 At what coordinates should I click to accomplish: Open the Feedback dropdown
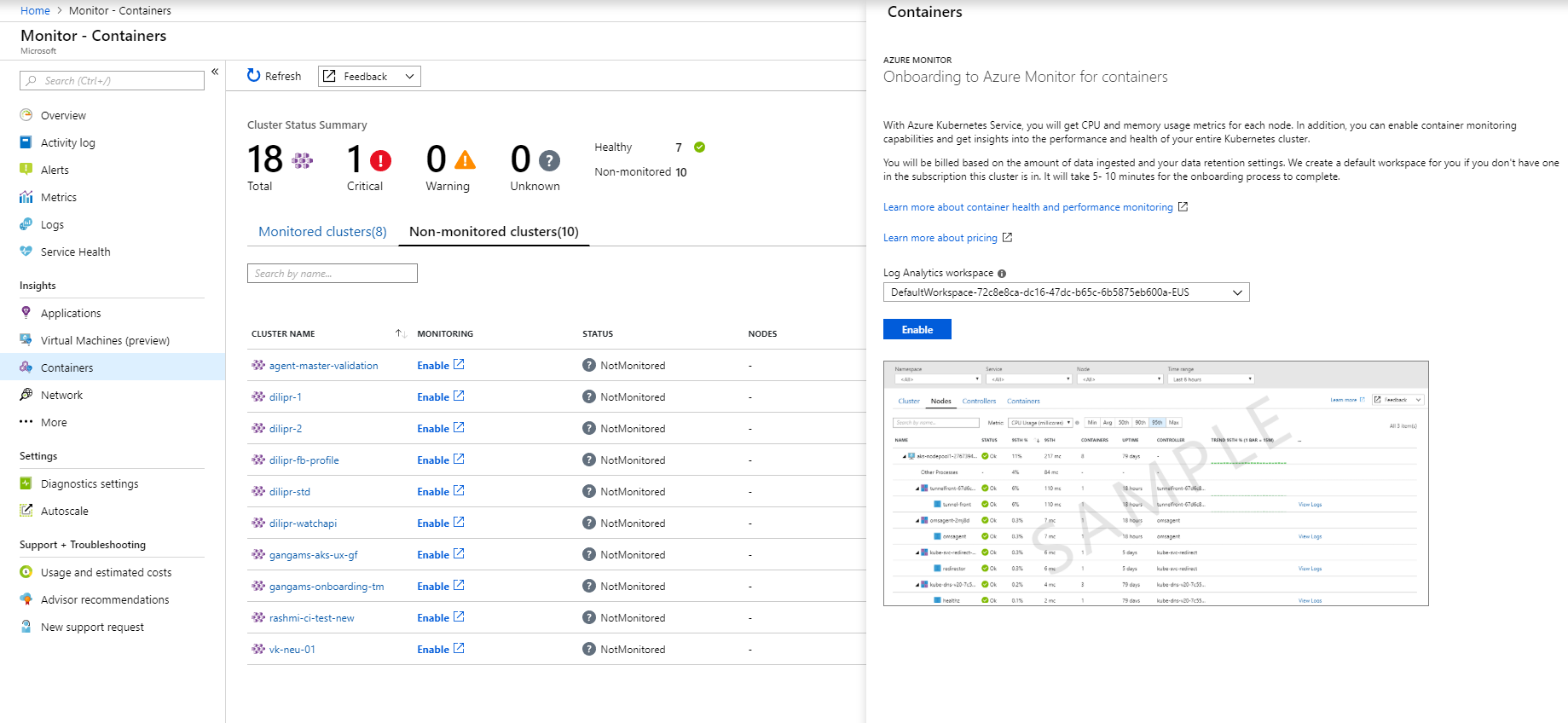(x=369, y=76)
